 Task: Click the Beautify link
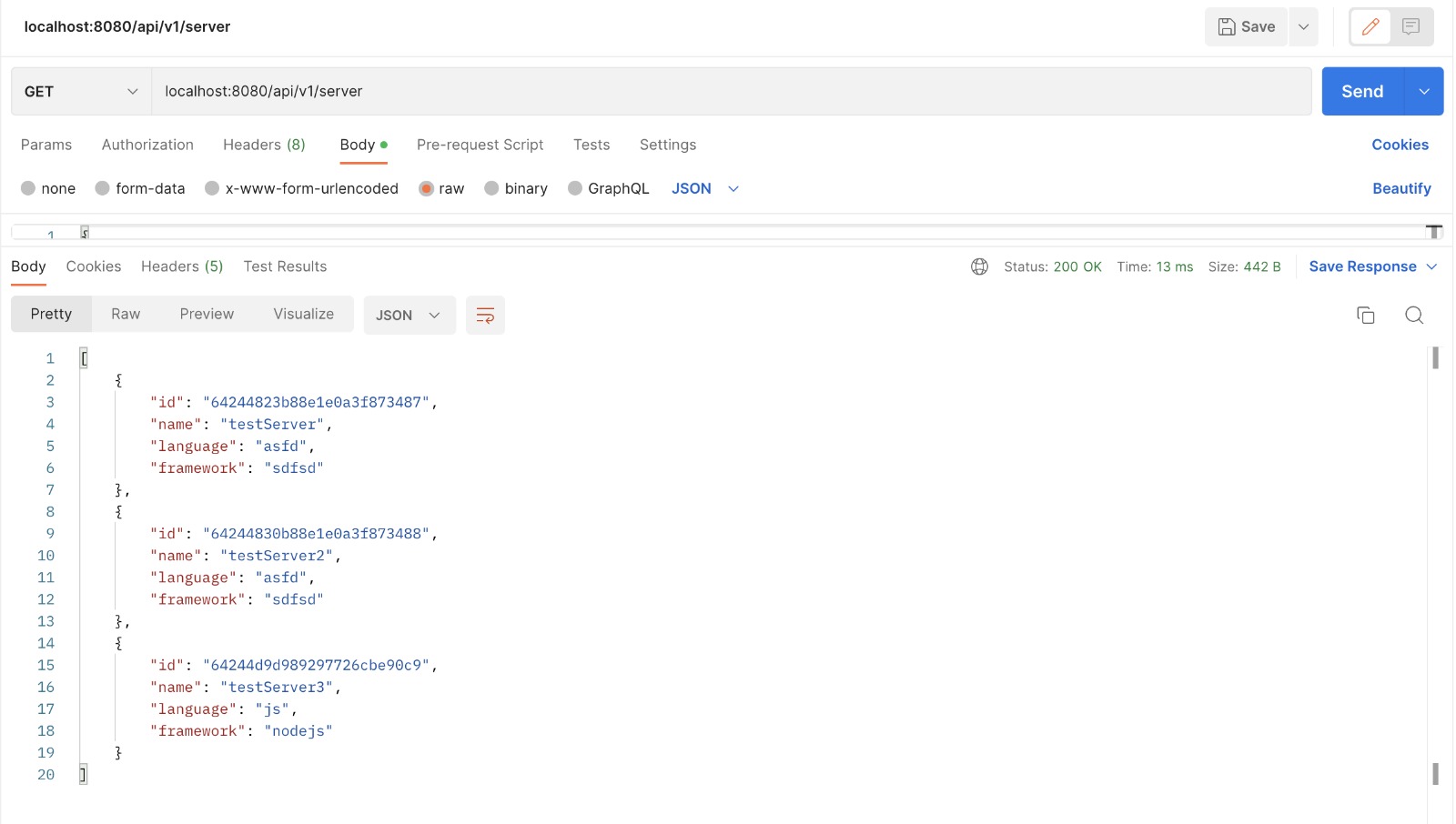coord(1401,188)
